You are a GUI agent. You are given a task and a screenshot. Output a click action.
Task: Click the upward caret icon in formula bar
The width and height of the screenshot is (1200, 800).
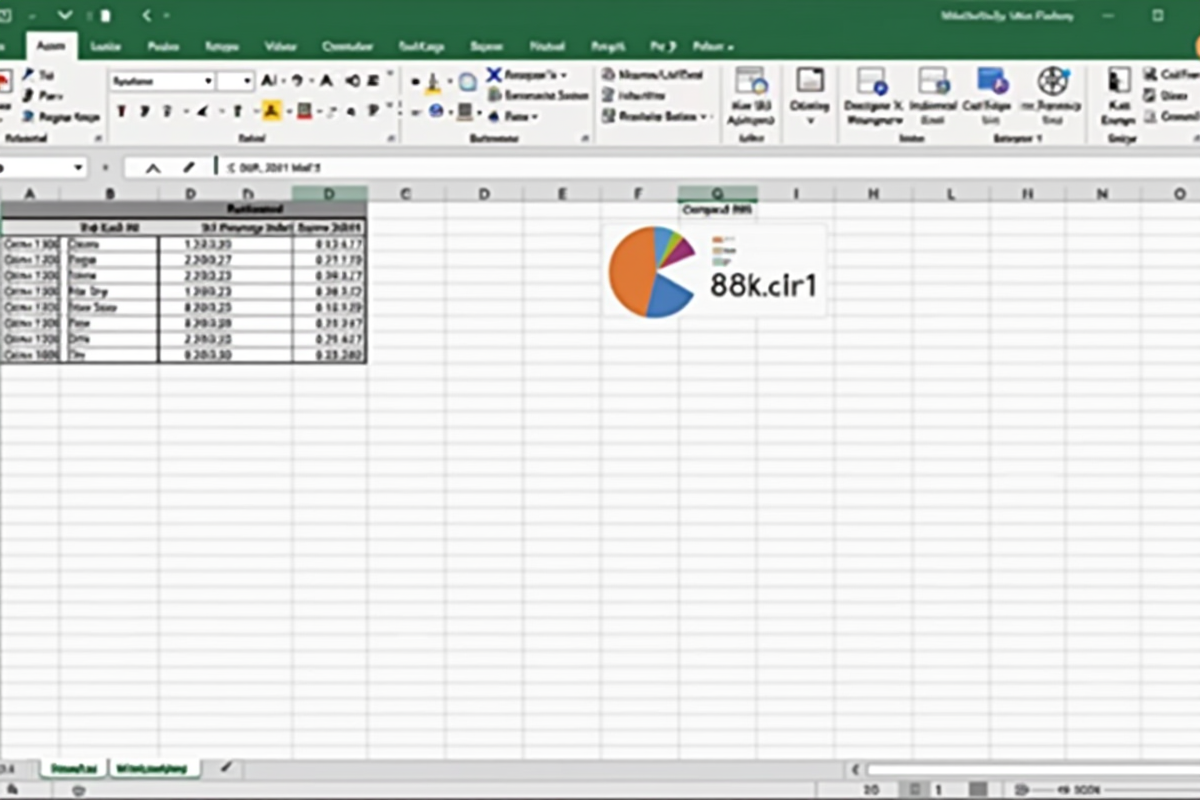pyautogui.click(x=153, y=167)
